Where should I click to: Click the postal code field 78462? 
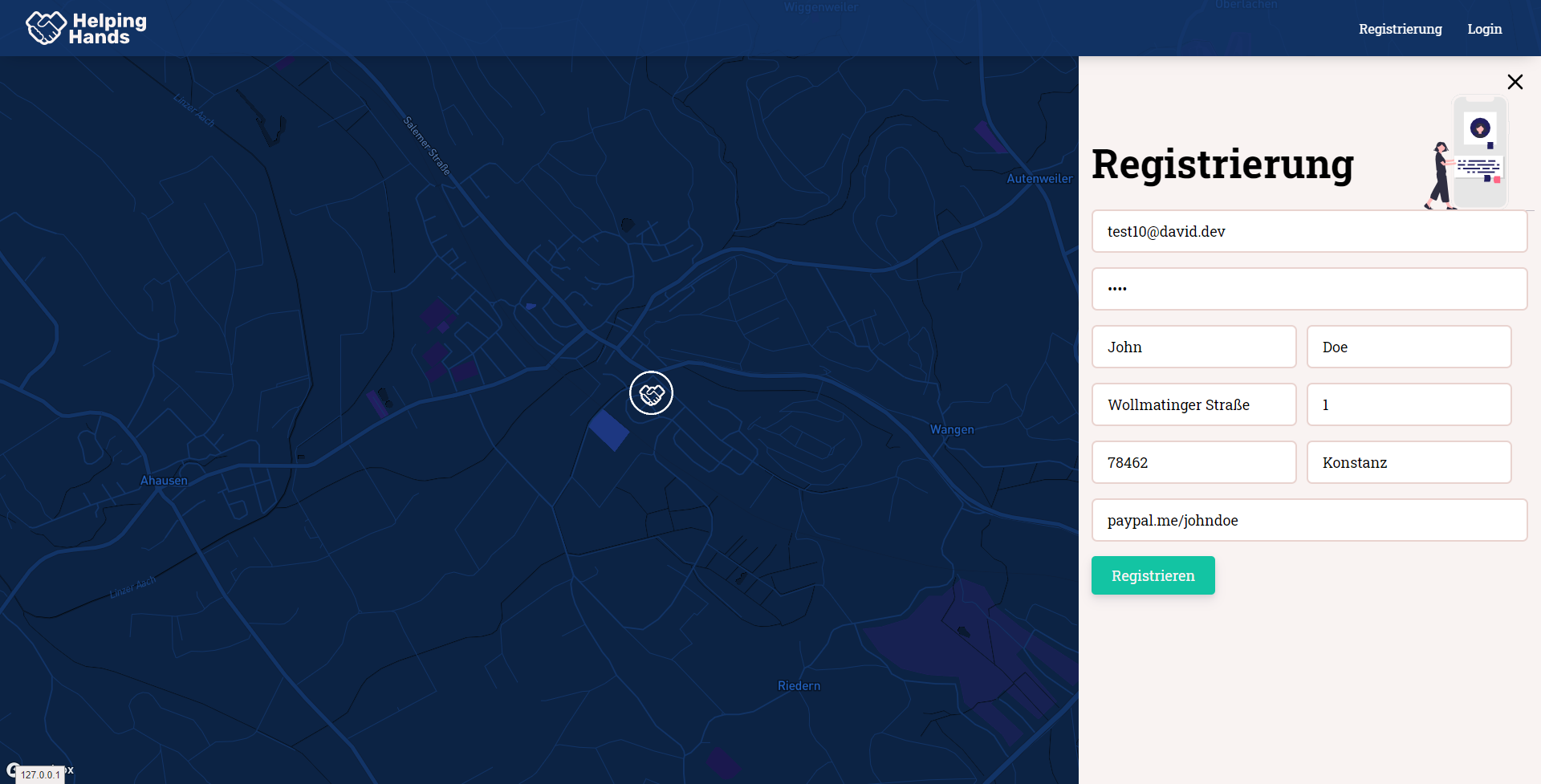[x=1193, y=462]
